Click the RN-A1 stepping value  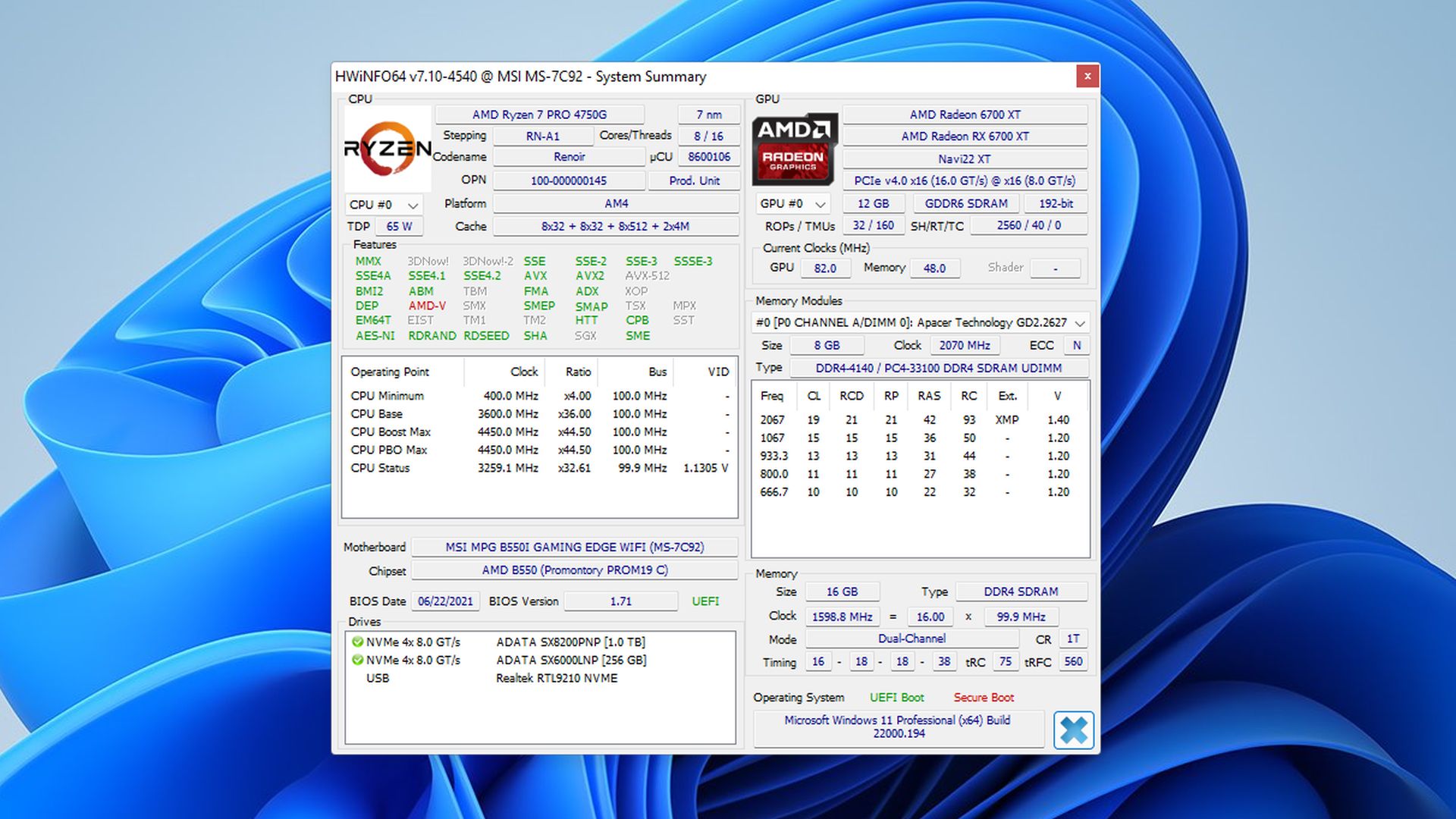pyautogui.click(x=543, y=136)
